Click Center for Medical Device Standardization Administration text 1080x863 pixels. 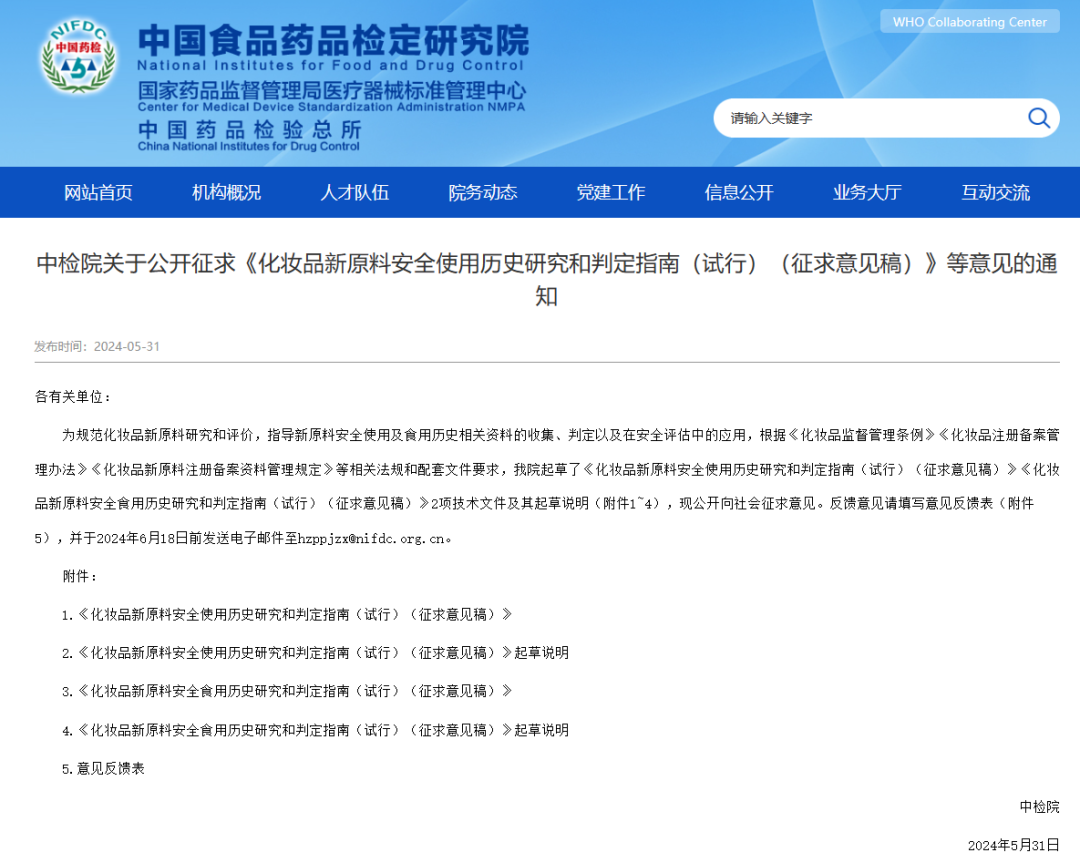(331, 107)
